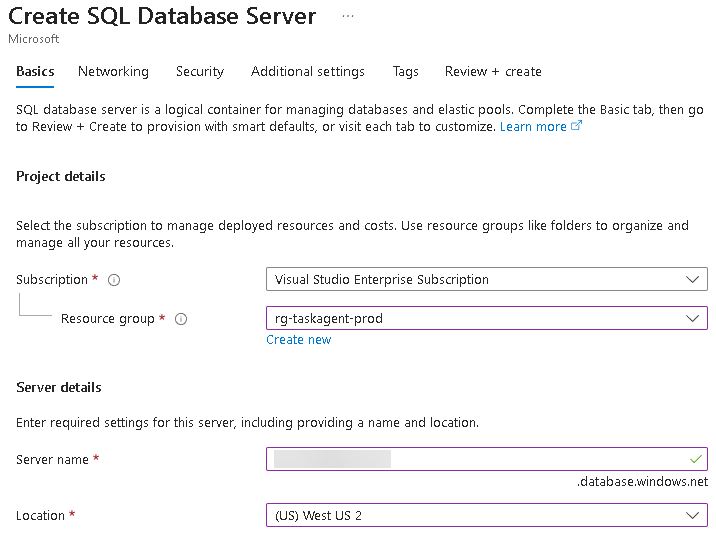Click the Server details heading
Viewport: 716px width, 545px height.
(58, 388)
